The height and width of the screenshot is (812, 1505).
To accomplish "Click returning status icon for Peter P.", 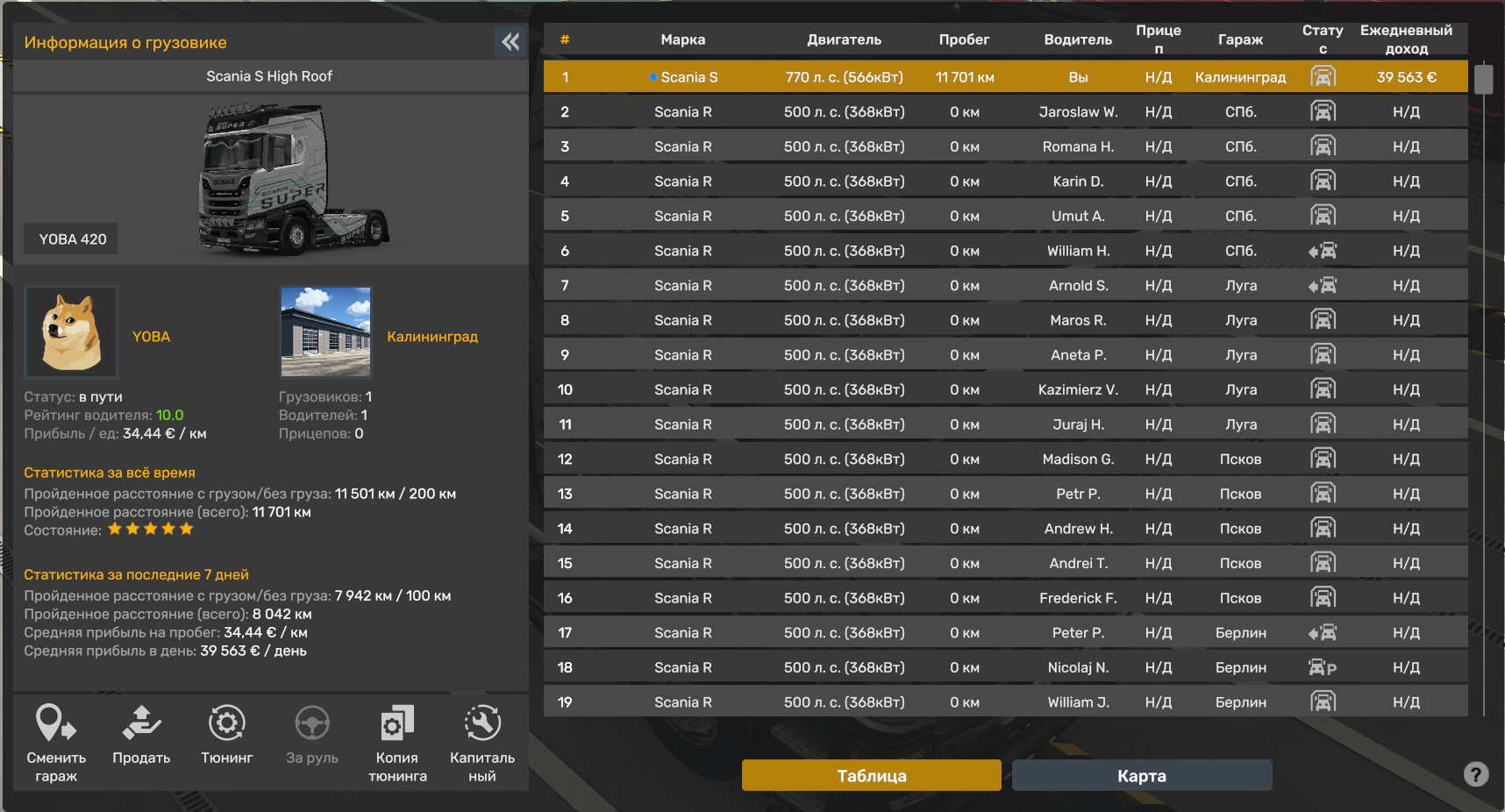I will click(x=1323, y=632).
